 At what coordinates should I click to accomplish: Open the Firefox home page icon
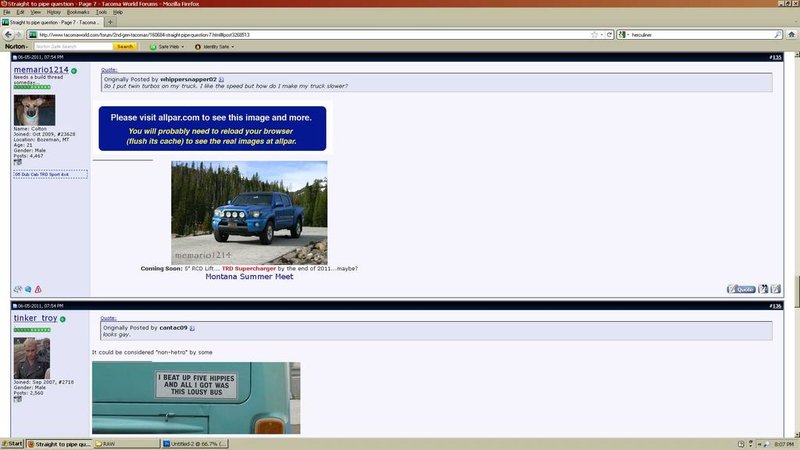791,35
